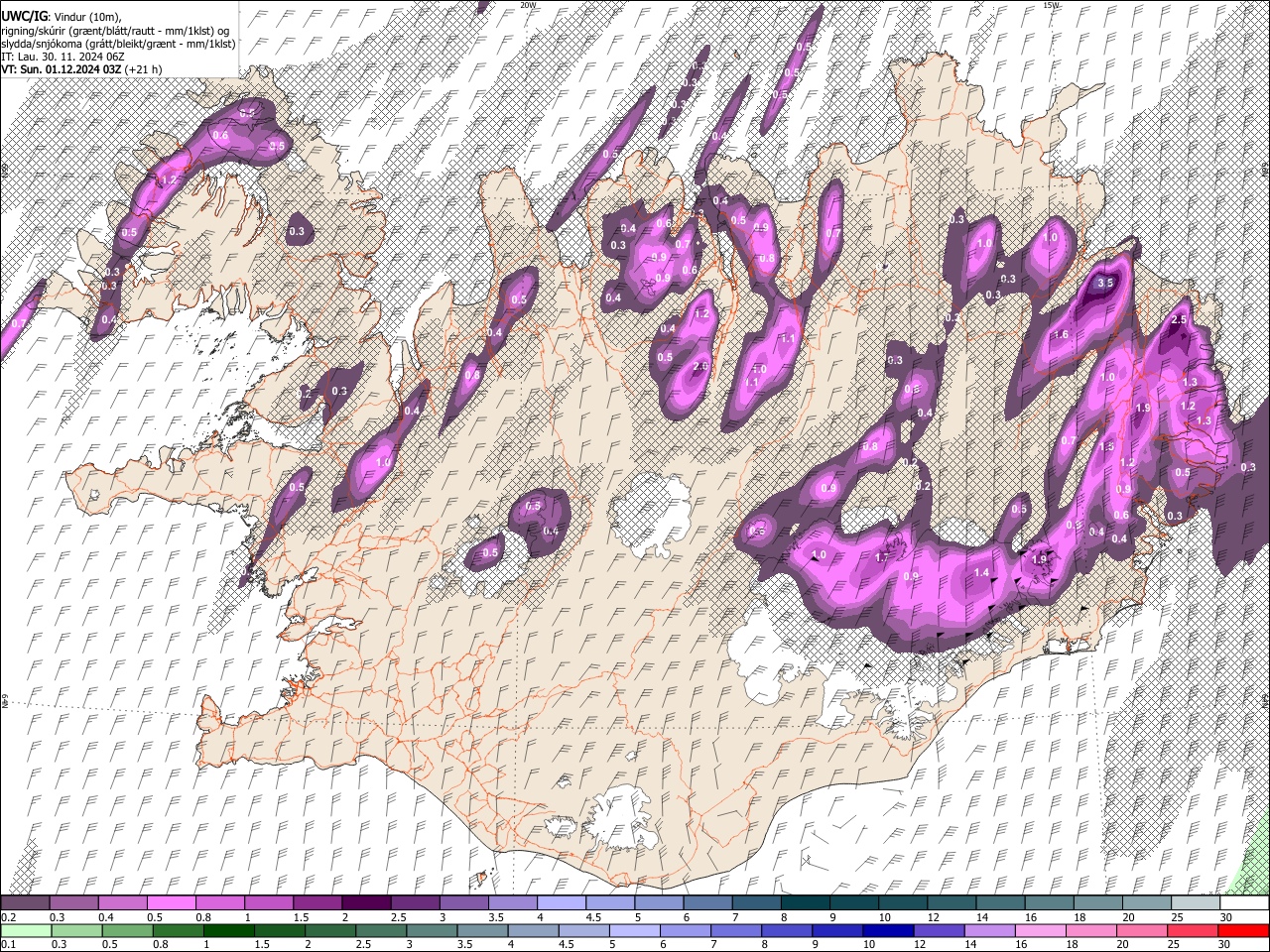Click the '25' label under the top legend row
This screenshot has height=952, width=1270.
pyautogui.click(x=1177, y=917)
